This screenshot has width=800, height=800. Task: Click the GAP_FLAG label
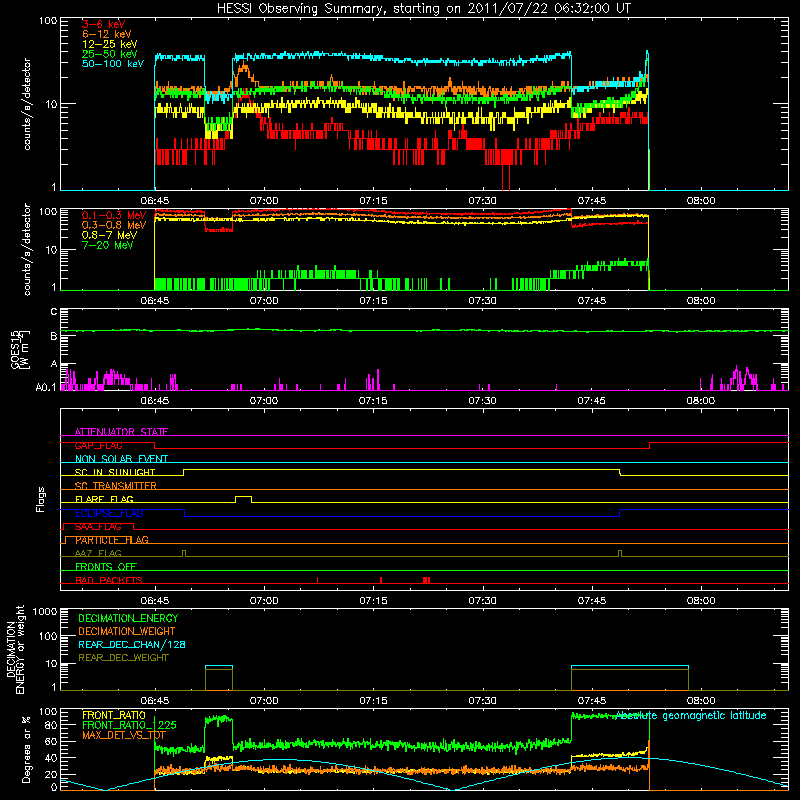click(x=98, y=445)
